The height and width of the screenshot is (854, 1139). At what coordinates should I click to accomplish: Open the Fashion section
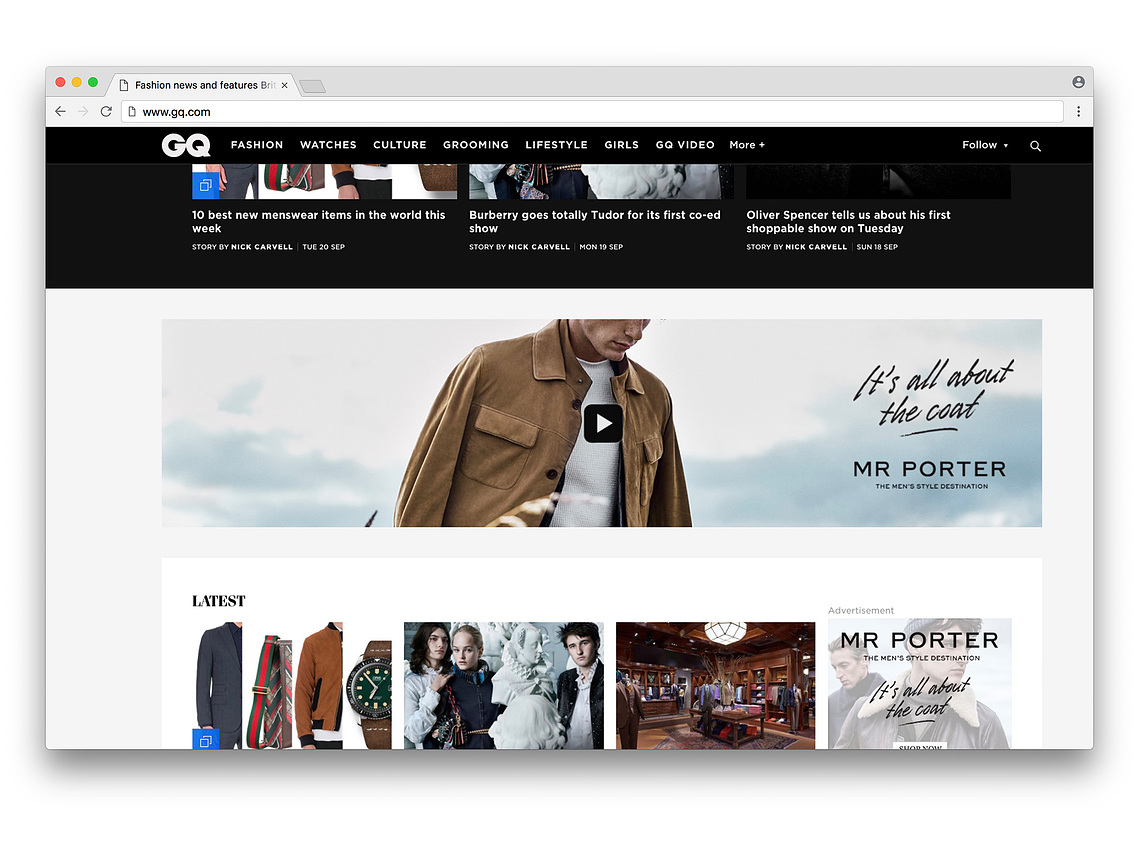pyautogui.click(x=257, y=145)
